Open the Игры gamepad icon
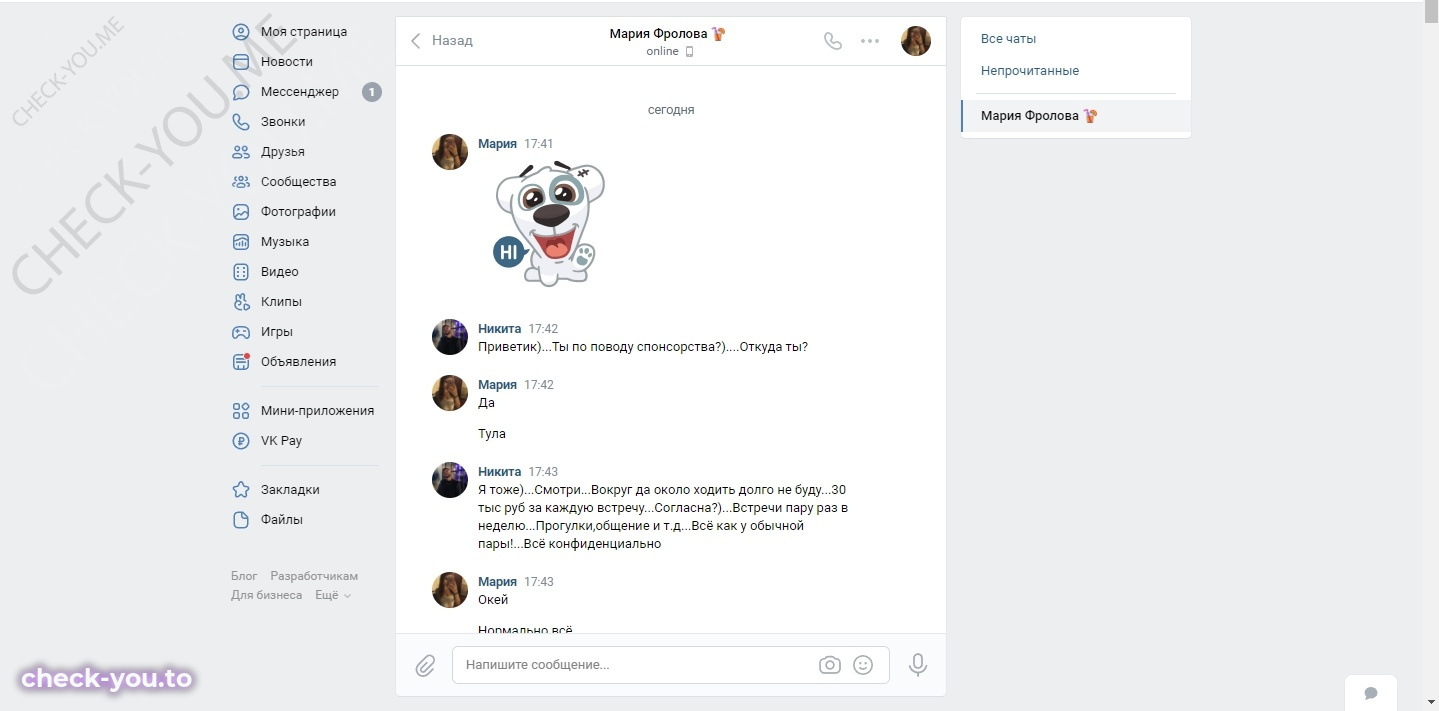The image size is (1439, 711). pos(241,332)
